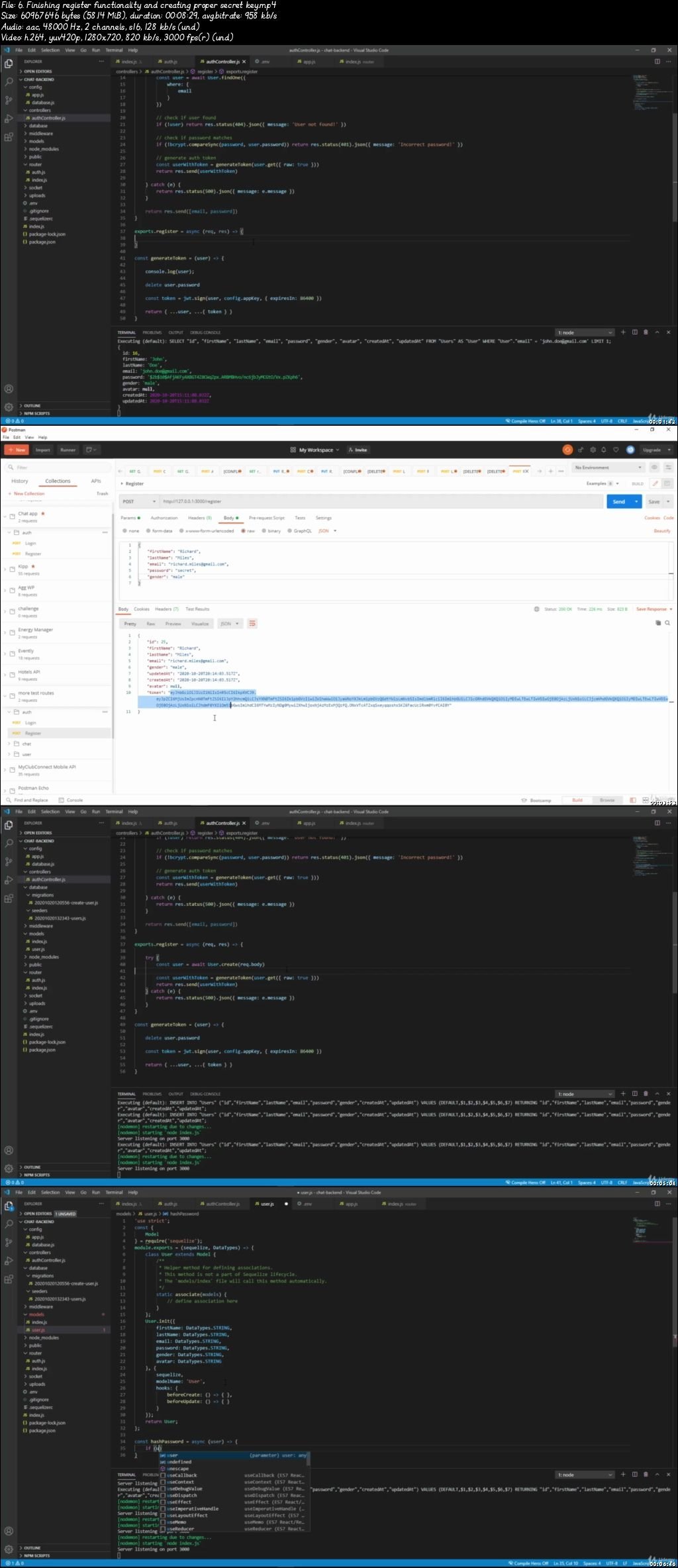Open Search view in topmost VS Code frame
678x1568 pixels.
point(9,82)
